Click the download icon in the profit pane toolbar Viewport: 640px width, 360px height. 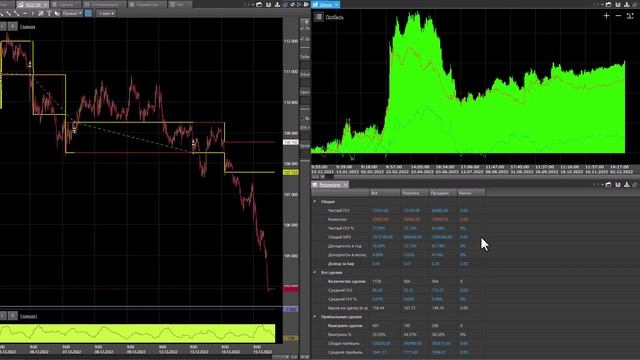[x=627, y=4]
